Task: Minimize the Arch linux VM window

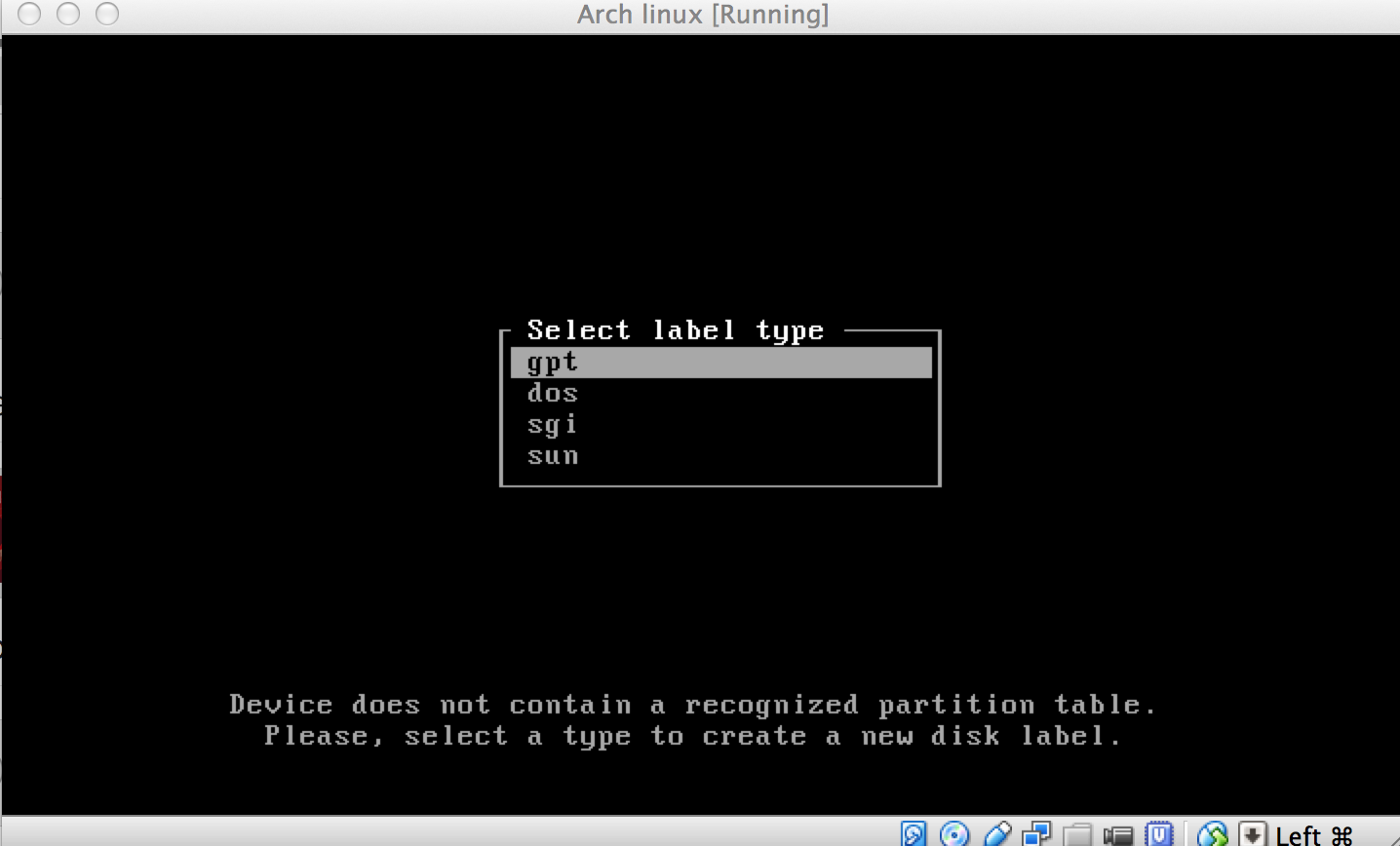Action: click(68, 15)
